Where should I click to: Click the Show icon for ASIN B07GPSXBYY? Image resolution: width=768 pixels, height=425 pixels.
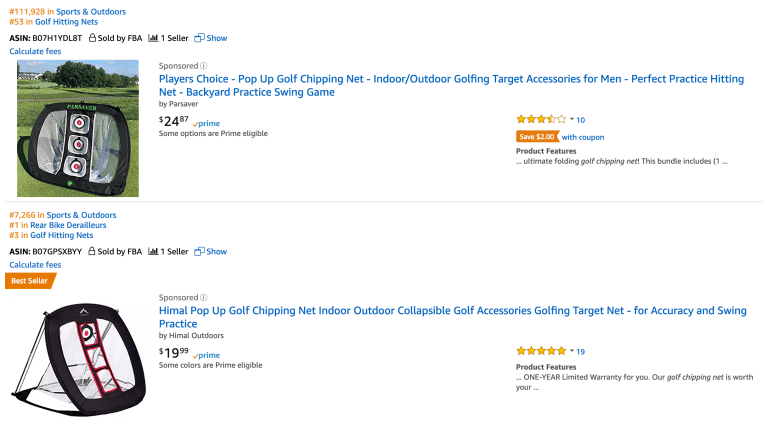[199, 251]
